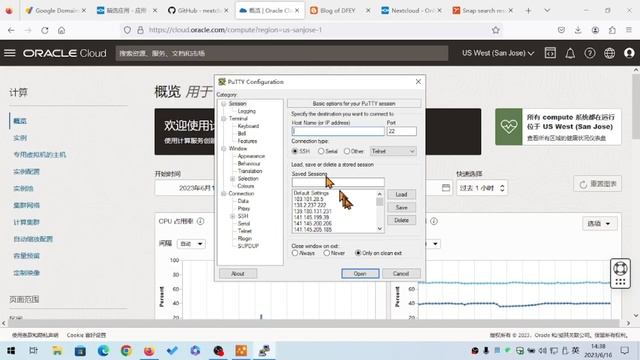Select Logging in PuTTY category tree

247,111
